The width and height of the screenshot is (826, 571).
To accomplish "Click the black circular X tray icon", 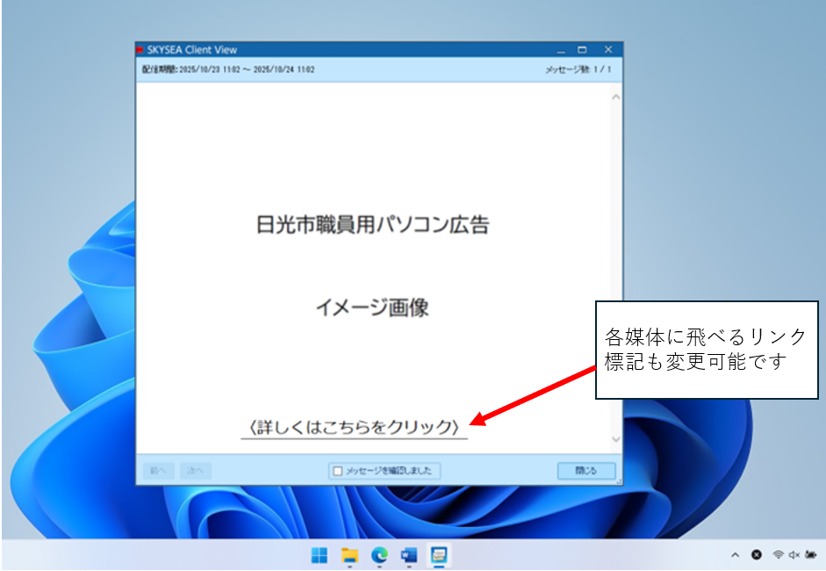I will (x=756, y=554).
